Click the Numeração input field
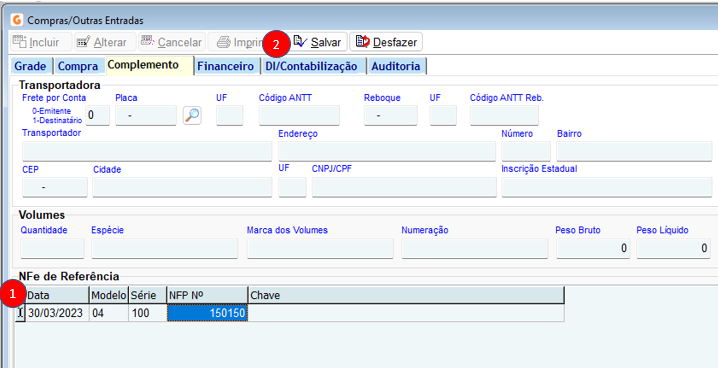 475,248
